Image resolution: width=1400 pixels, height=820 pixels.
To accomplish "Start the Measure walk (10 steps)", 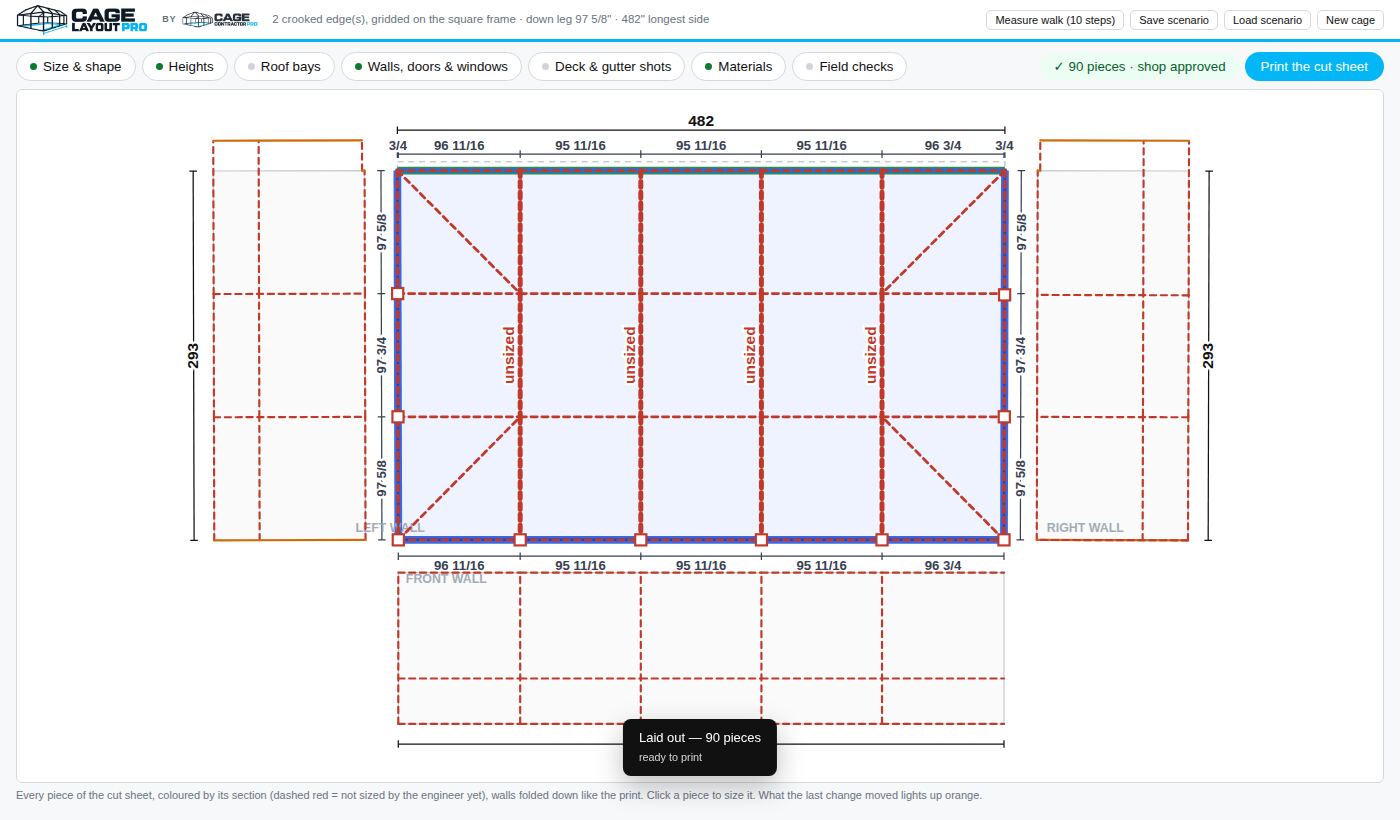I will 1055,20.
